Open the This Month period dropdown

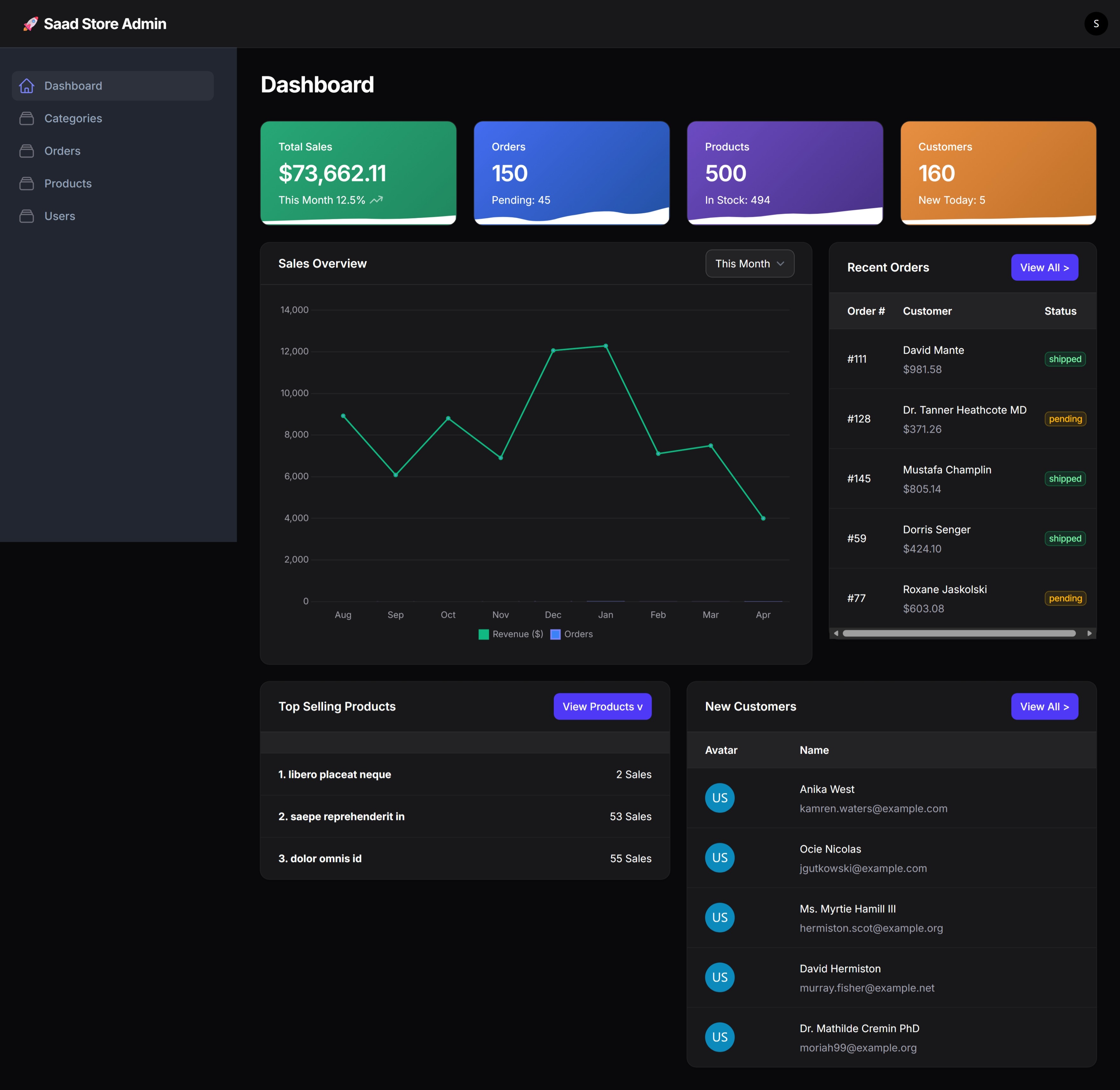click(750, 263)
